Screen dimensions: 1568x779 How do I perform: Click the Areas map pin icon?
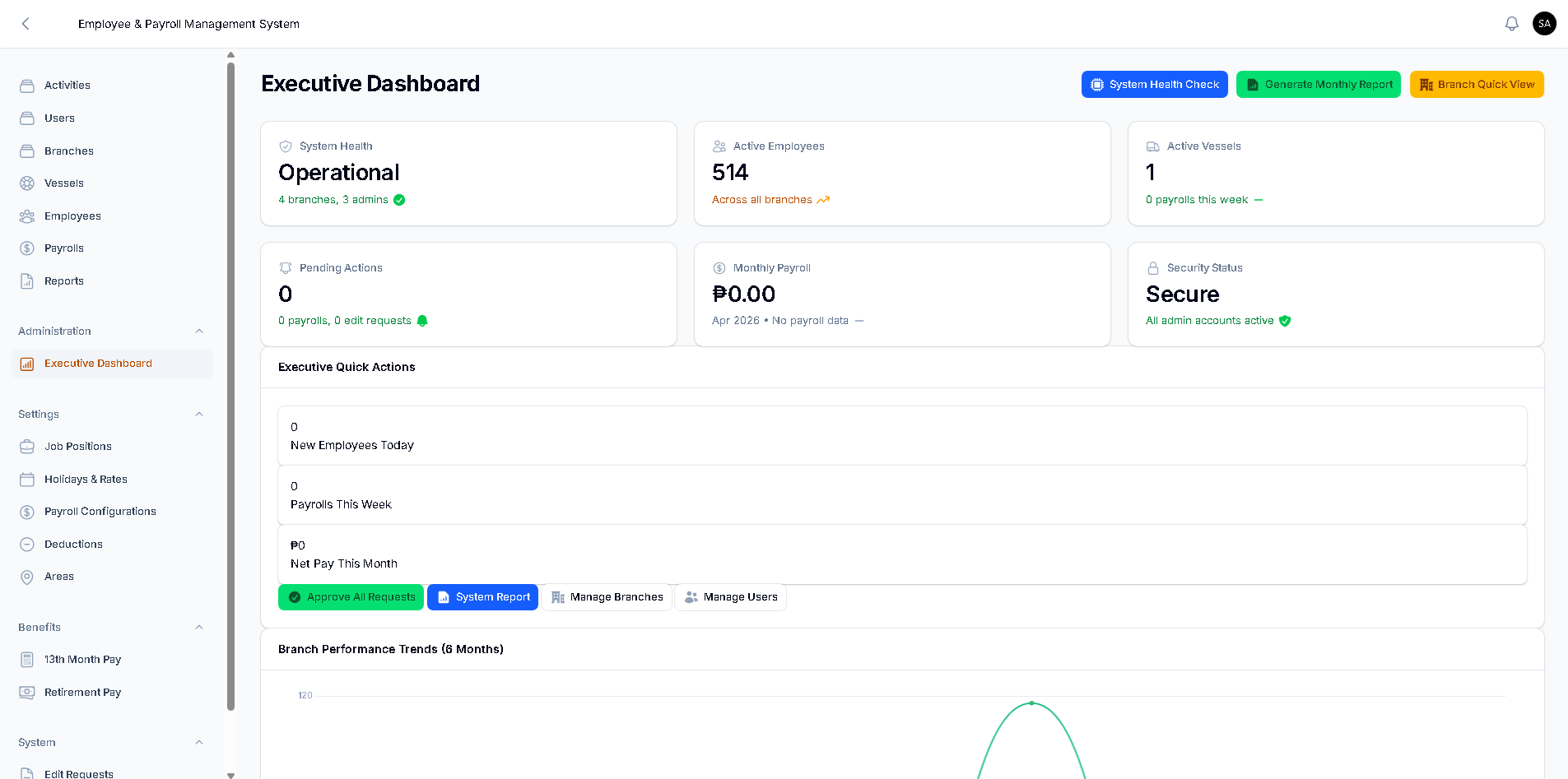(x=27, y=577)
